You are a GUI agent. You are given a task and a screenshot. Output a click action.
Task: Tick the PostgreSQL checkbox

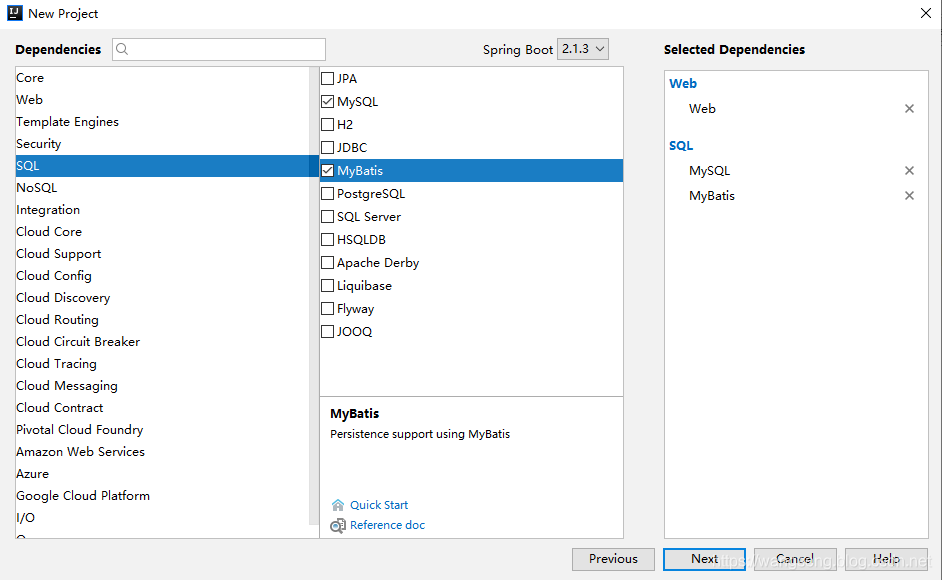coord(328,194)
